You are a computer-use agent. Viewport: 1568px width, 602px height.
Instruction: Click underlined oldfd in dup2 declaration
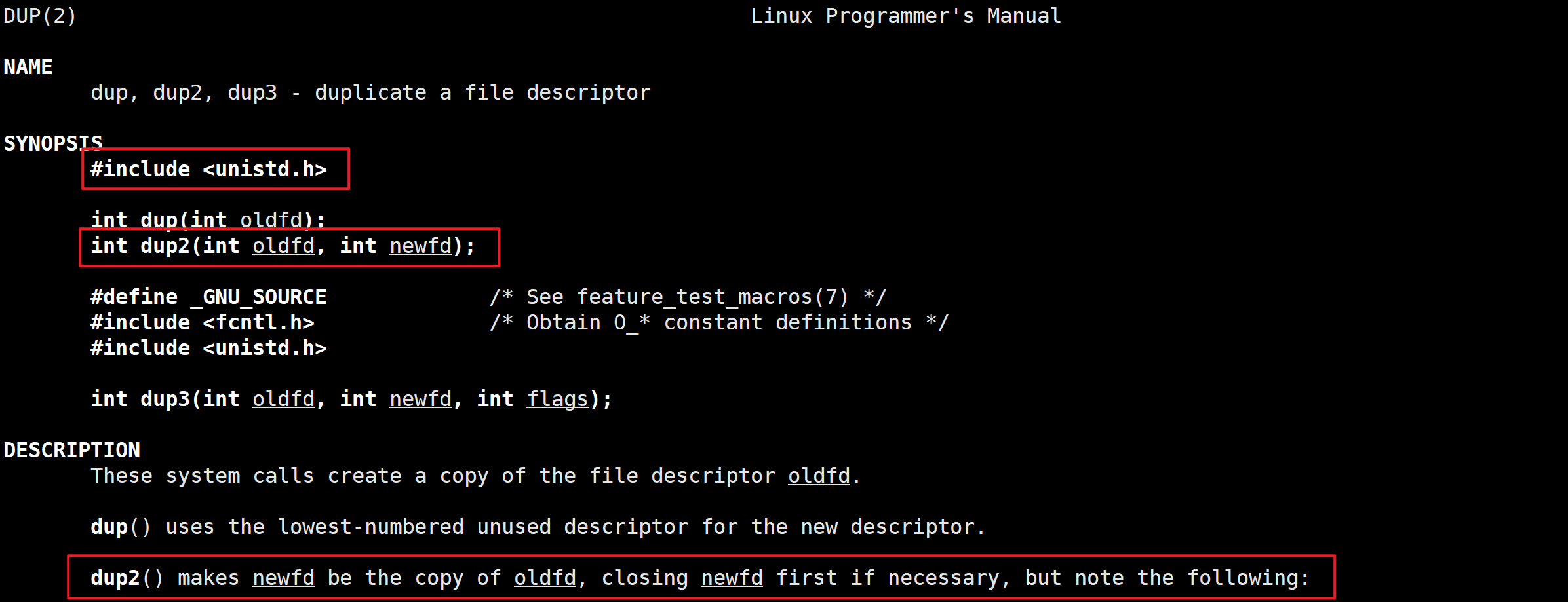[284, 246]
